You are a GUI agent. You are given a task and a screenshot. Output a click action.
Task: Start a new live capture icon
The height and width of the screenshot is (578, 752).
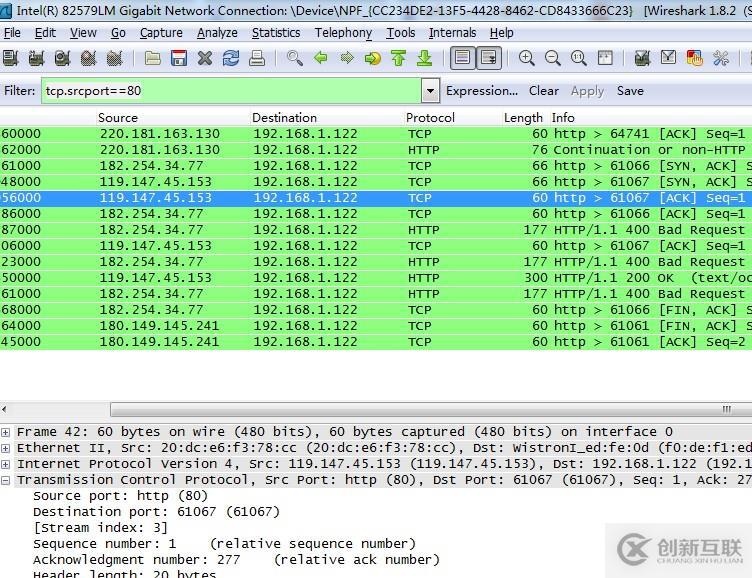[x=62, y=58]
